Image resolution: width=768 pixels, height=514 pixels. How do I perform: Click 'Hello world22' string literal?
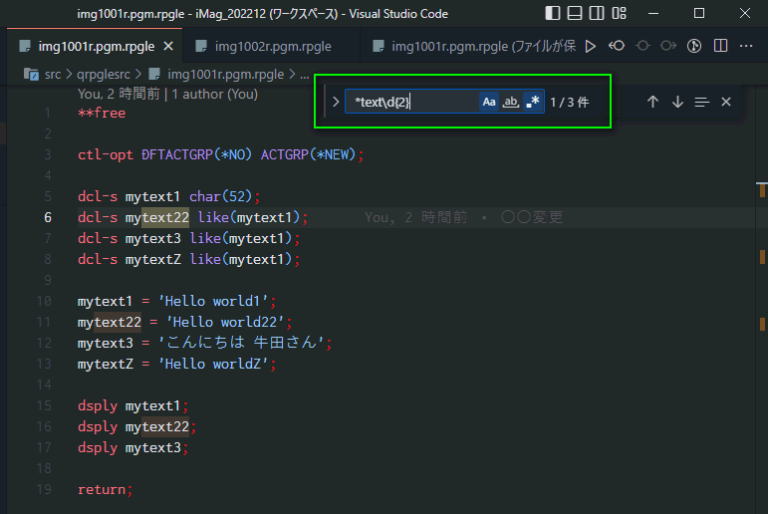225,322
